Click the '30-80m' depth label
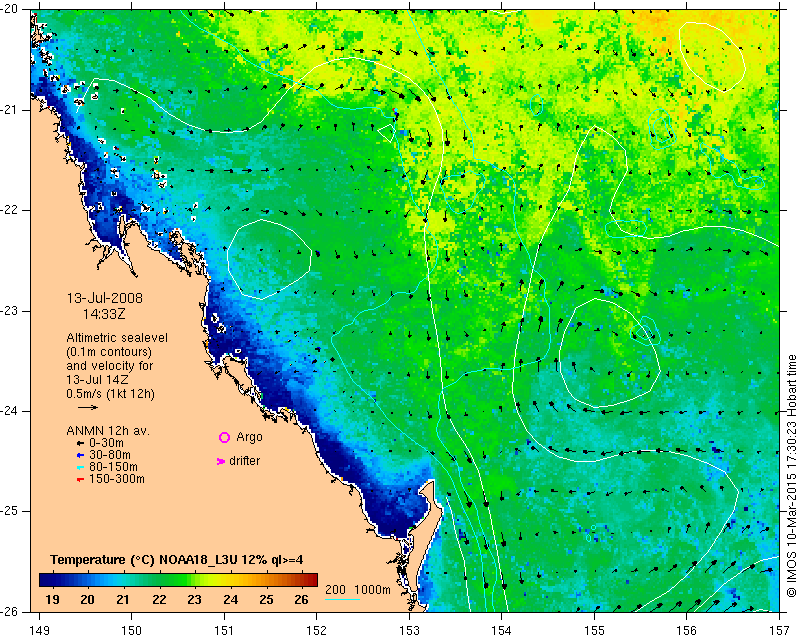 (x=110, y=455)
